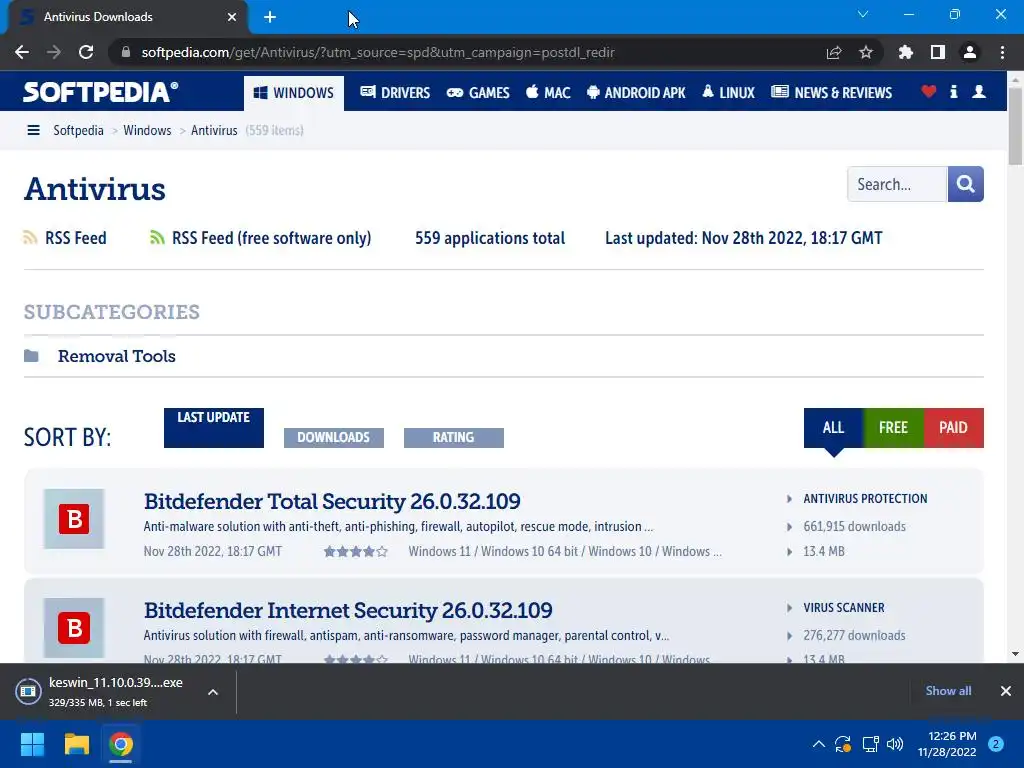Click the Chrome taskbar icon
Screen dimensions: 1024x768
click(x=121, y=744)
